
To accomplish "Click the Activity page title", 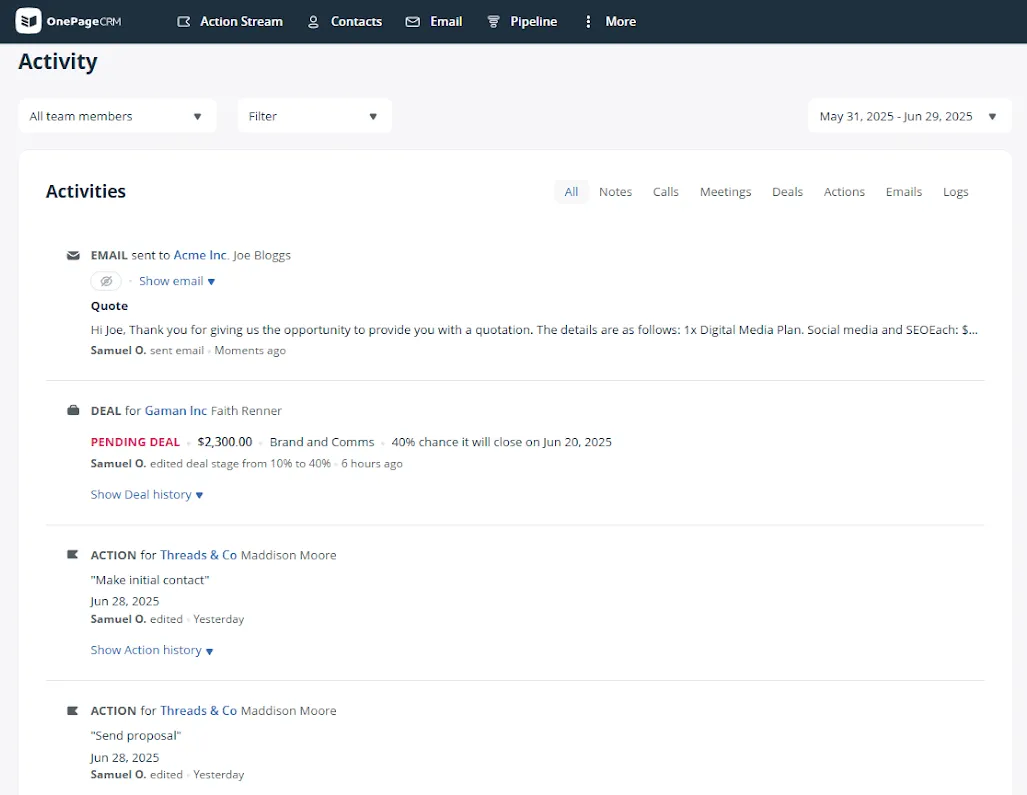I will (58, 62).
